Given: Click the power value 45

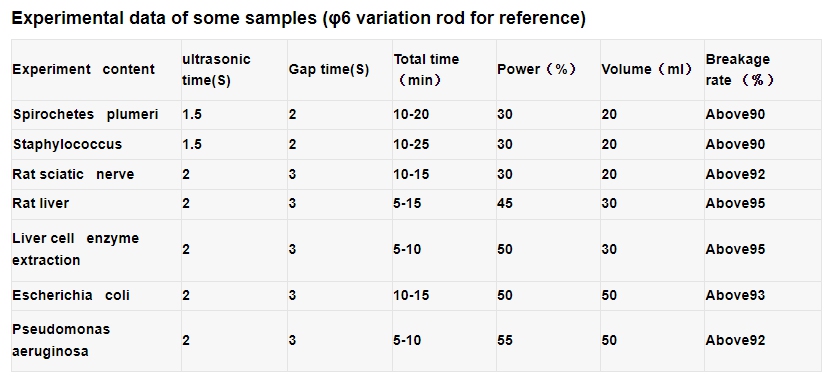Looking at the screenshot, I should tap(505, 203).
